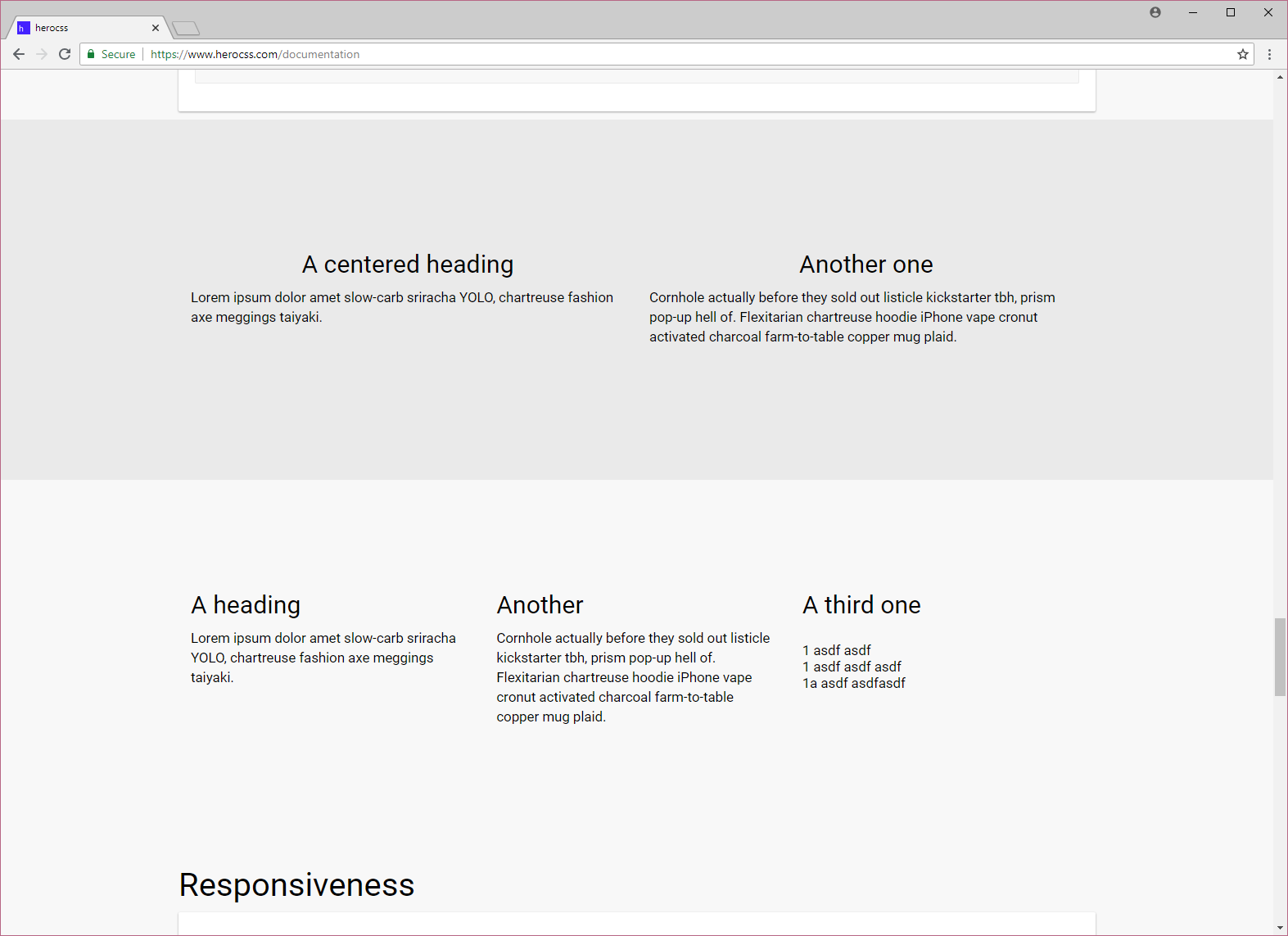This screenshot has width=1288, height=936.
Task: Click the "Responsiveness" section heading
Action: [296, 885]
